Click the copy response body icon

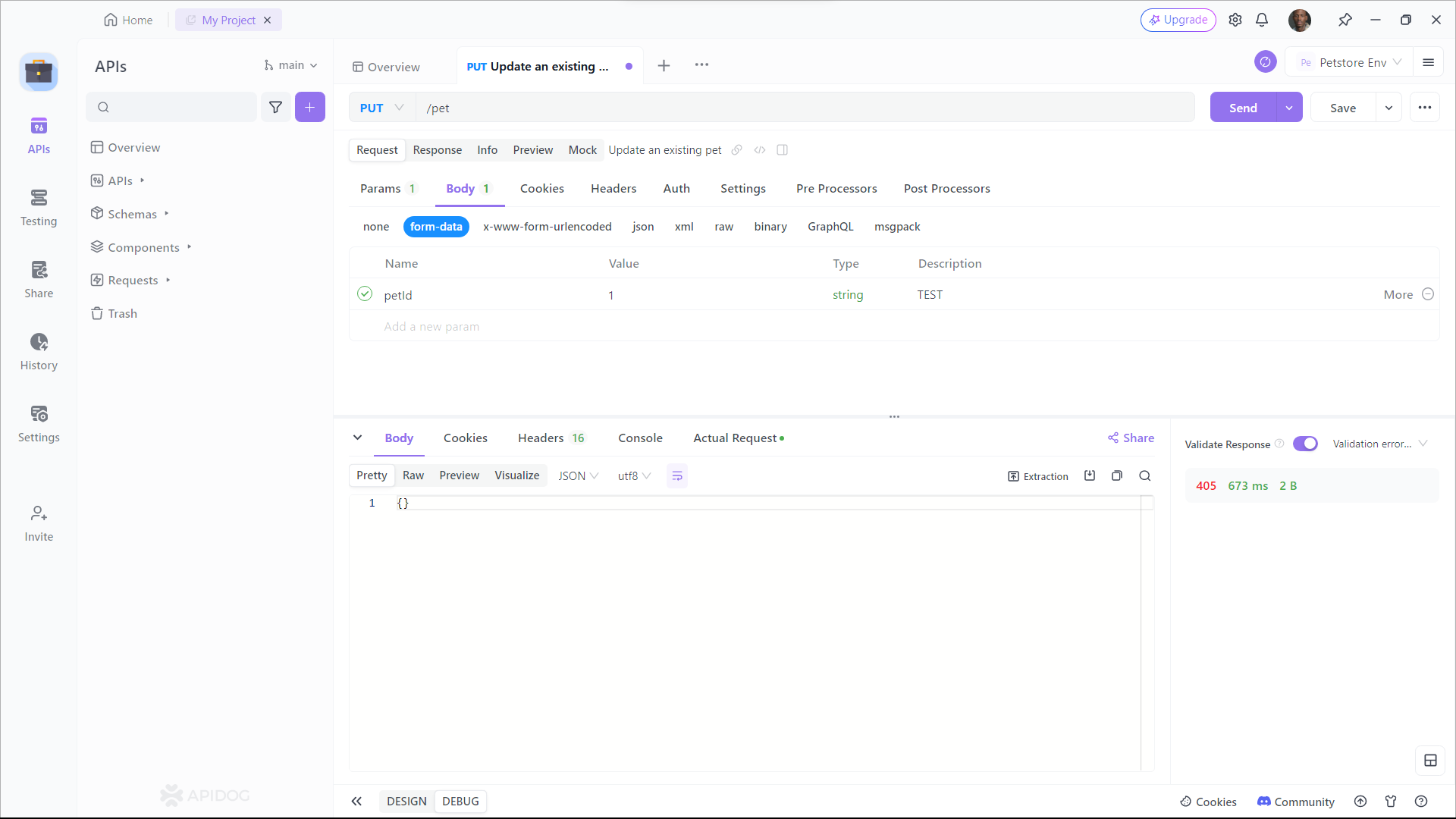(x=1117, y=475)
